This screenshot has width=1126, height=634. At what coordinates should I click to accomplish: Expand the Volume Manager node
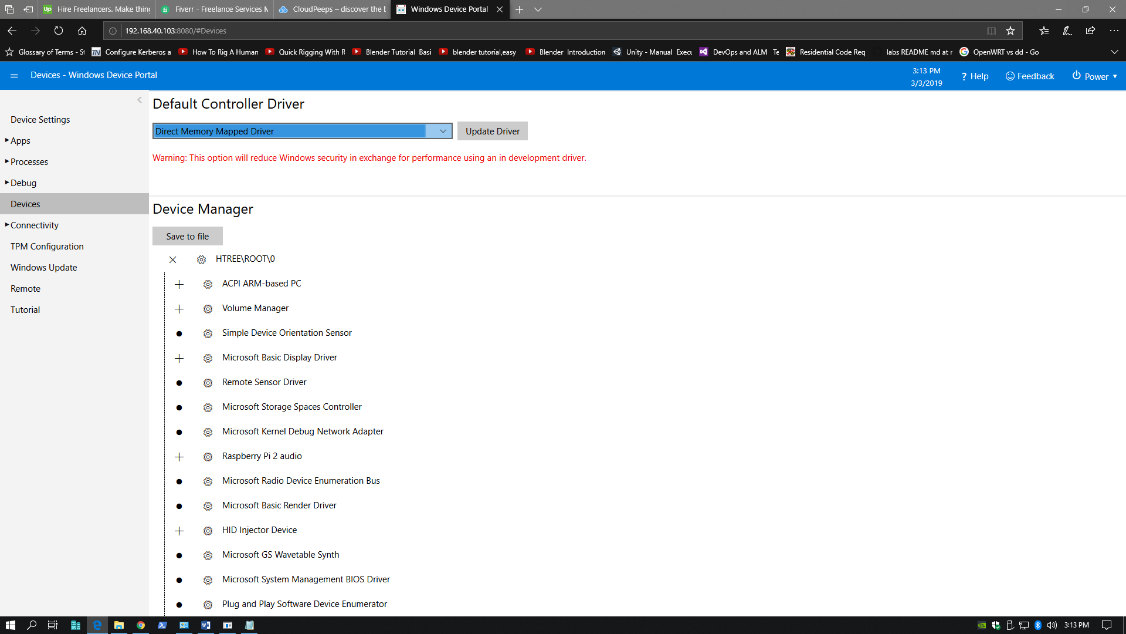click(180, 309)
